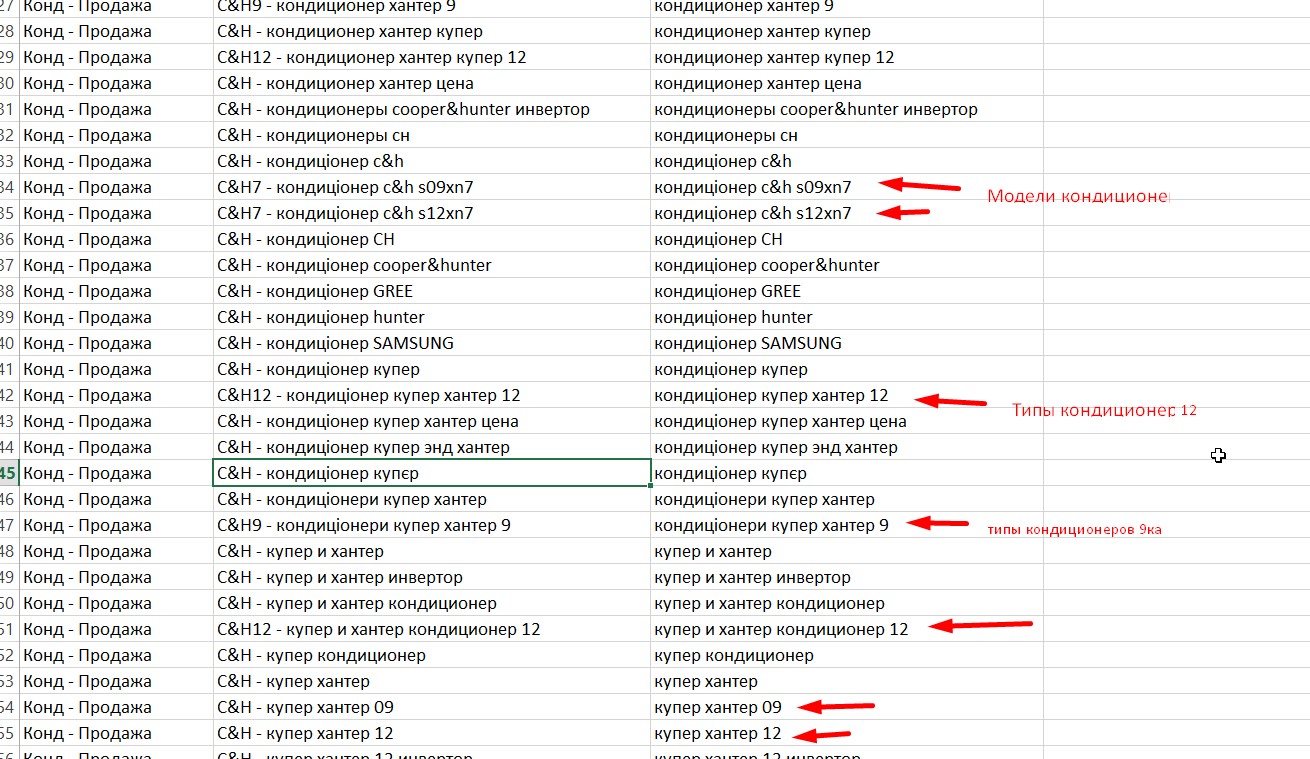1310x759 pixels.
Task: Select cell 'C&H - кондиціонер SAMSUNG'
Action: [432, 343]
